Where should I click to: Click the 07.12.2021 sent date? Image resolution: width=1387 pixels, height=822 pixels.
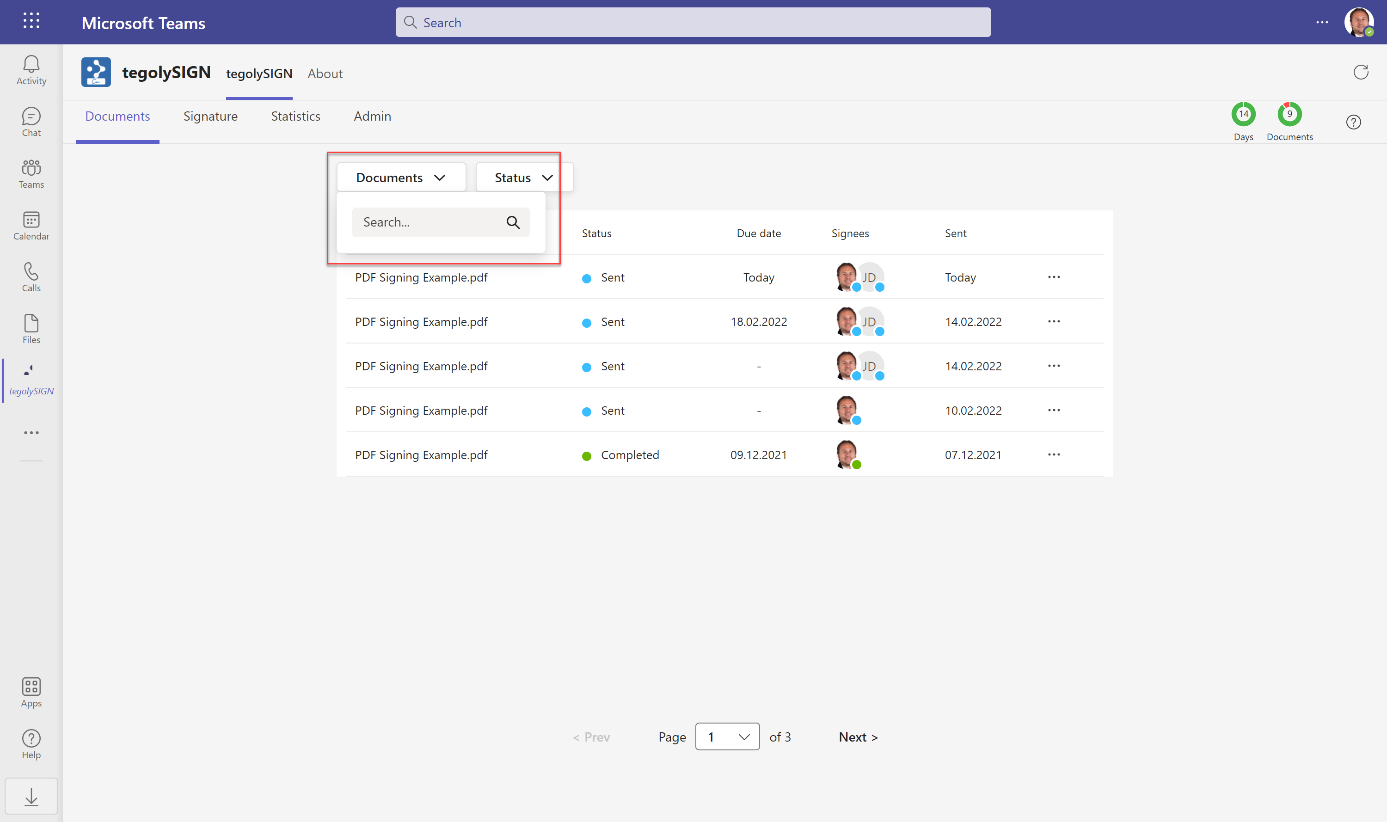tap(973, 455)
